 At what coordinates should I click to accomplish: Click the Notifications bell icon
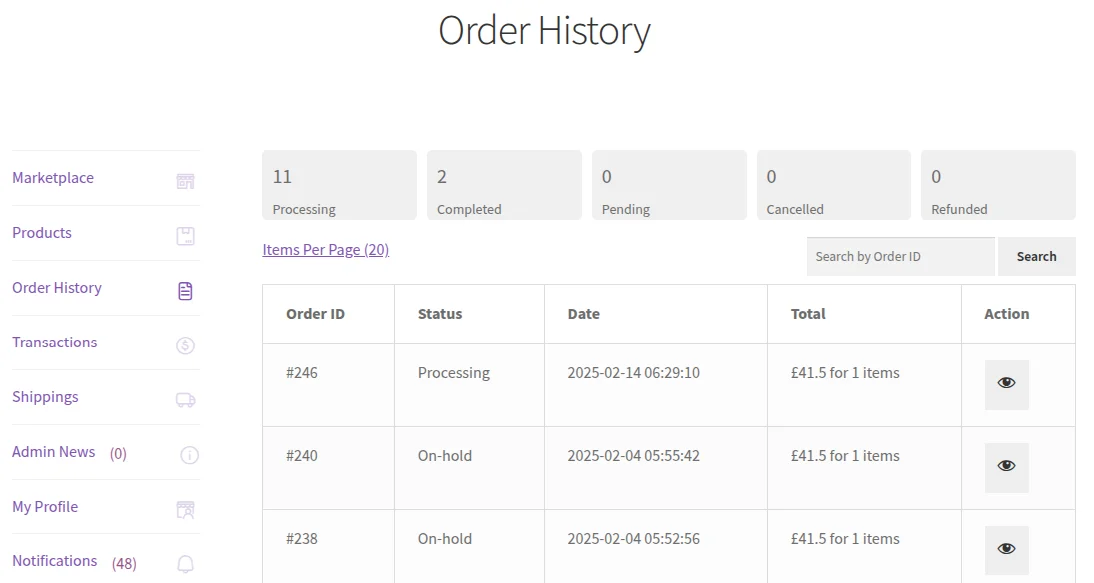click(185, 562)
